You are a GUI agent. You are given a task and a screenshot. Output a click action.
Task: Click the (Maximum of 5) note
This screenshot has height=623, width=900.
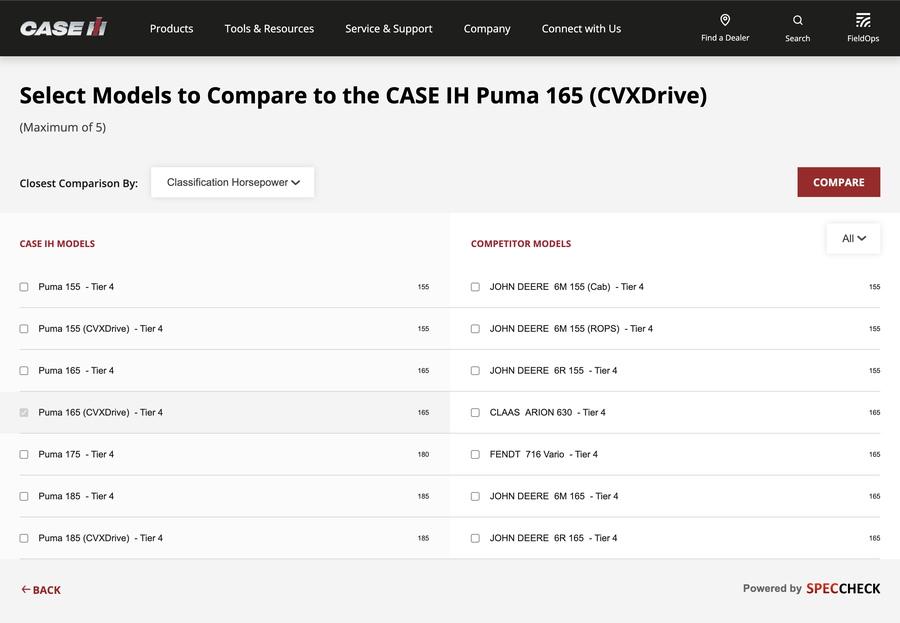63,127
